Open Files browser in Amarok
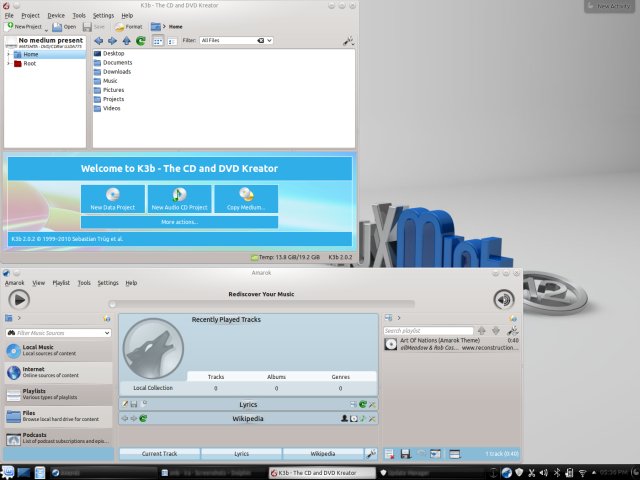Screen dimensions: 640x480 click(58, 416)
